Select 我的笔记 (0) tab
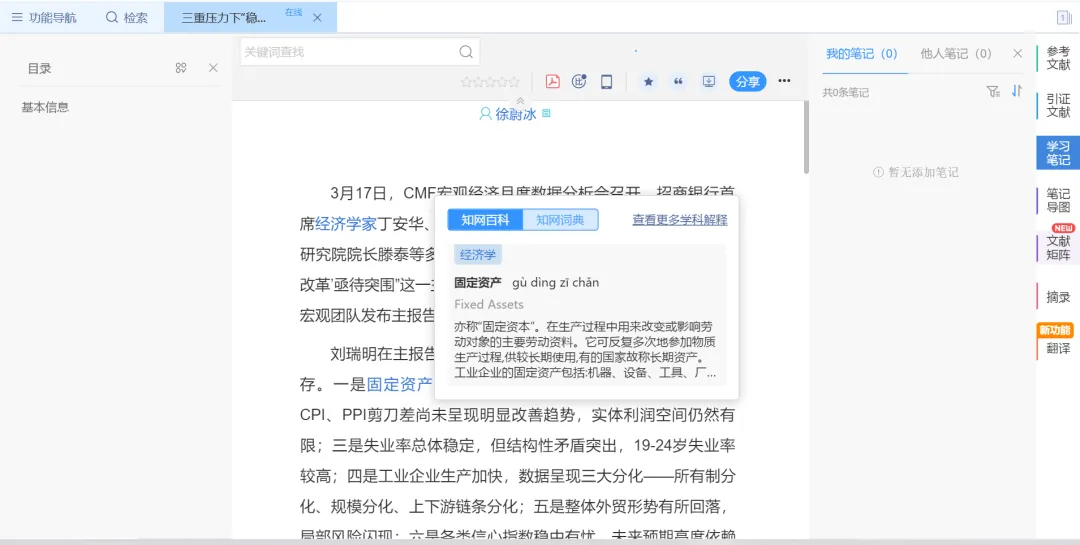The height and width of the screenshot is (545, 1080). [x=862, y=54]
